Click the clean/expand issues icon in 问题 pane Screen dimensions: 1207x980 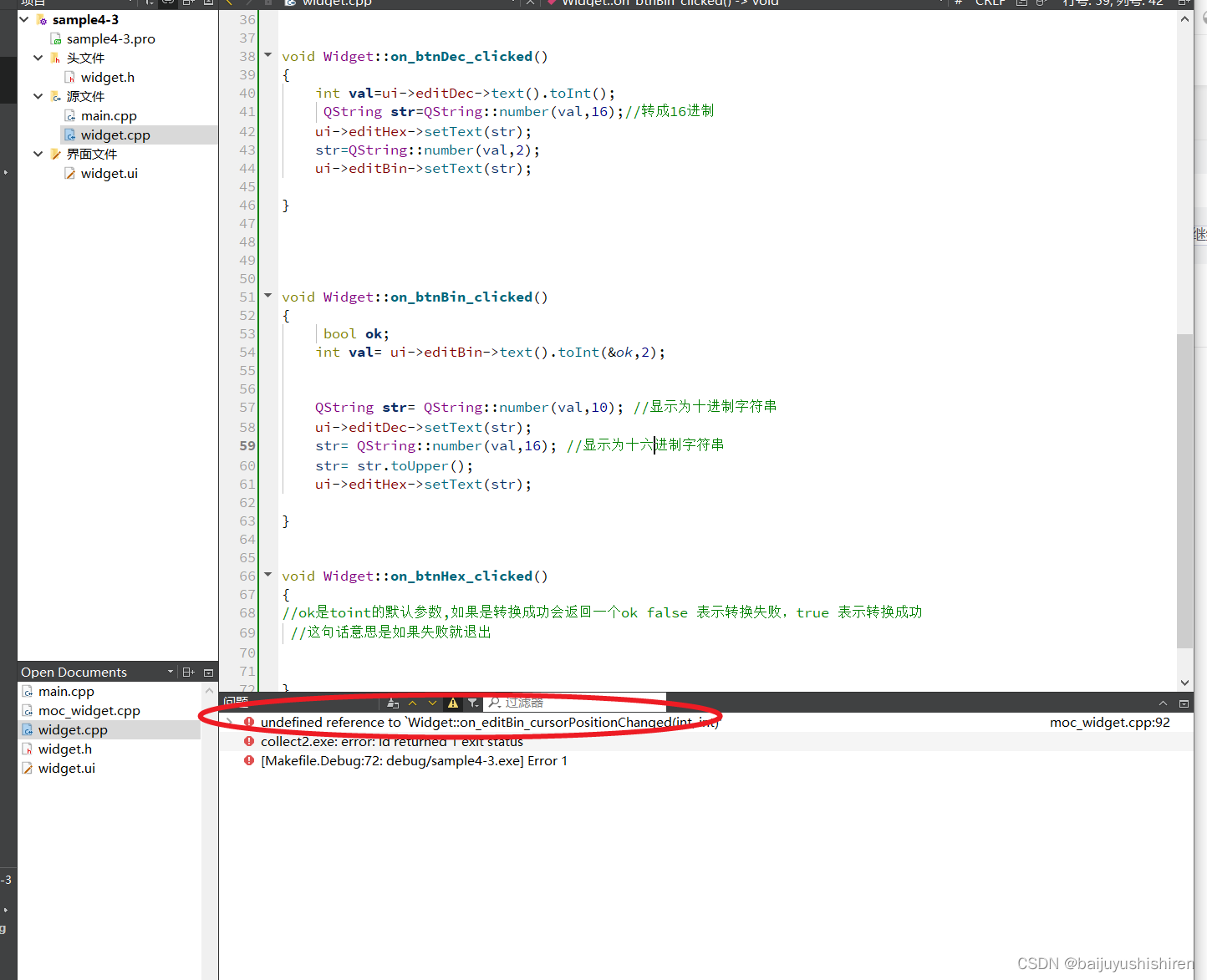[393, 703]
